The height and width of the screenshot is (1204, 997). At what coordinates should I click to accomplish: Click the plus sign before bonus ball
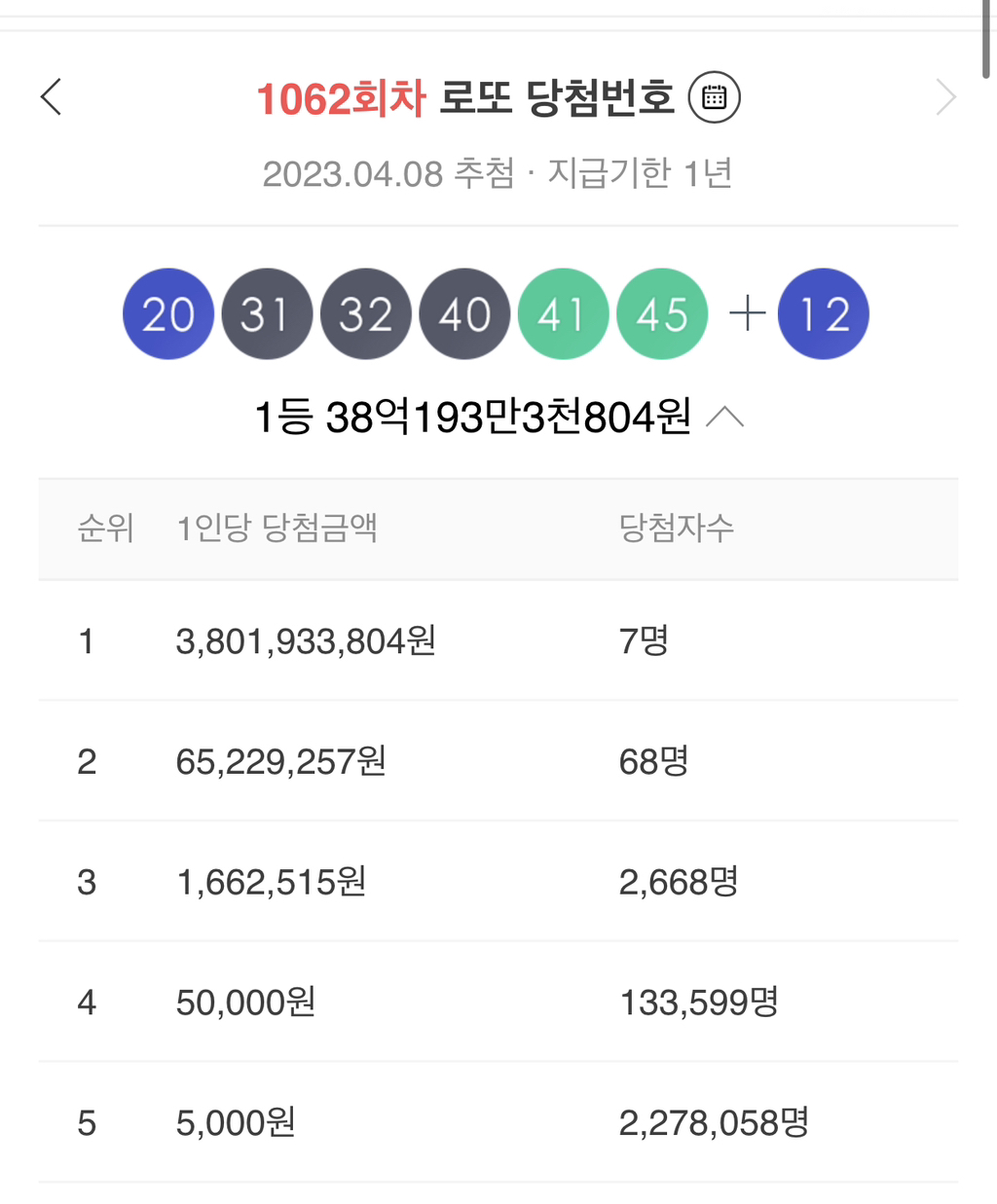pyautogui.click(x=747, y=314)
